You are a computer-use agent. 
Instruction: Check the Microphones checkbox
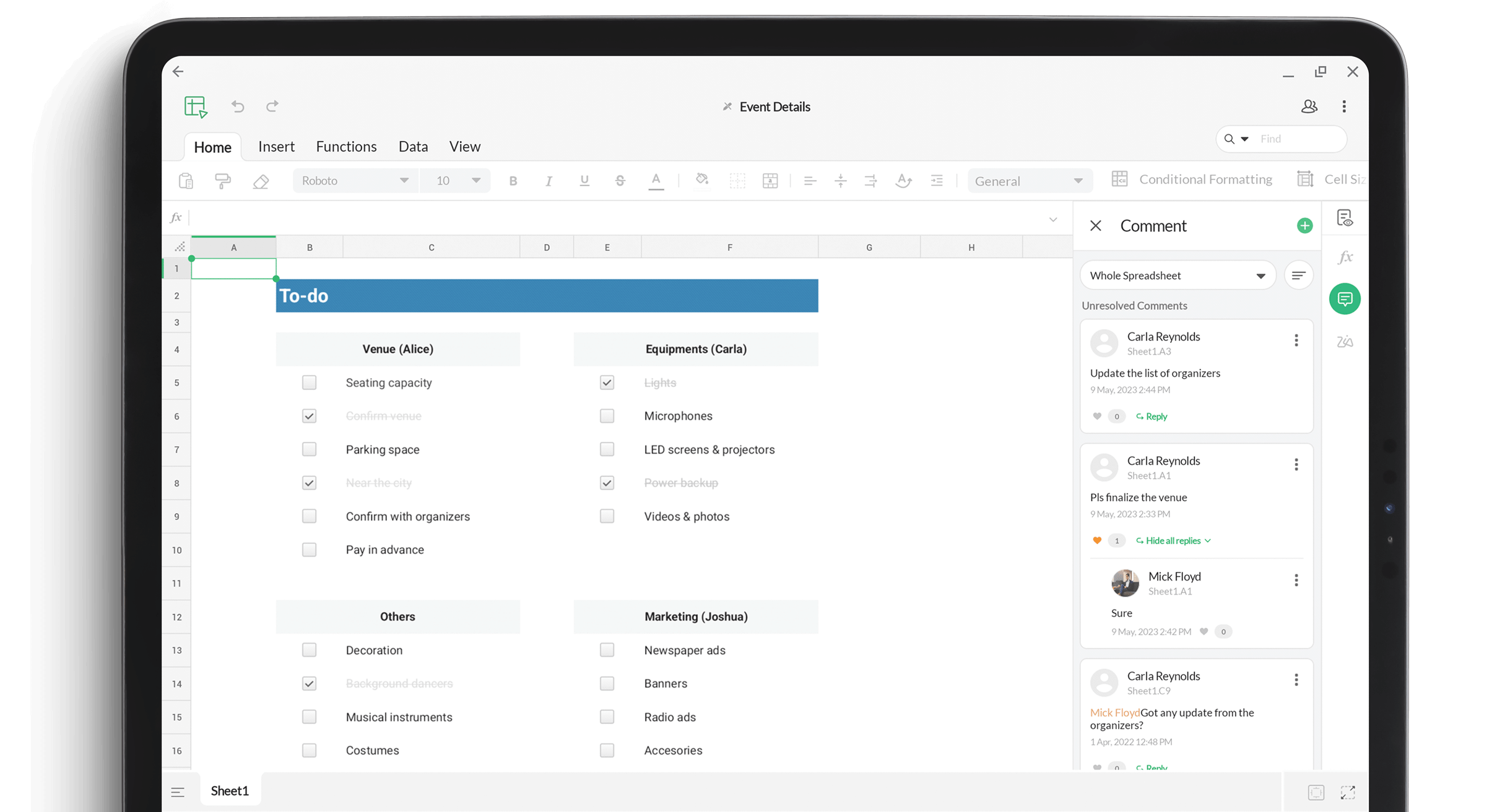click(x=607, y=415)
